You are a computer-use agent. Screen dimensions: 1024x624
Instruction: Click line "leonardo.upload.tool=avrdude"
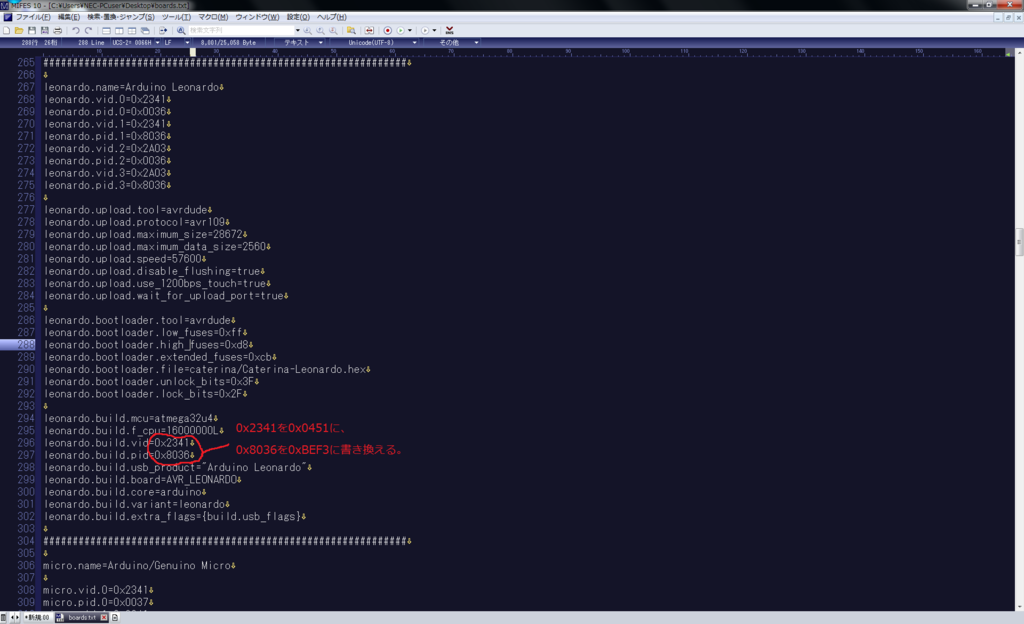[x=127, y=210]
